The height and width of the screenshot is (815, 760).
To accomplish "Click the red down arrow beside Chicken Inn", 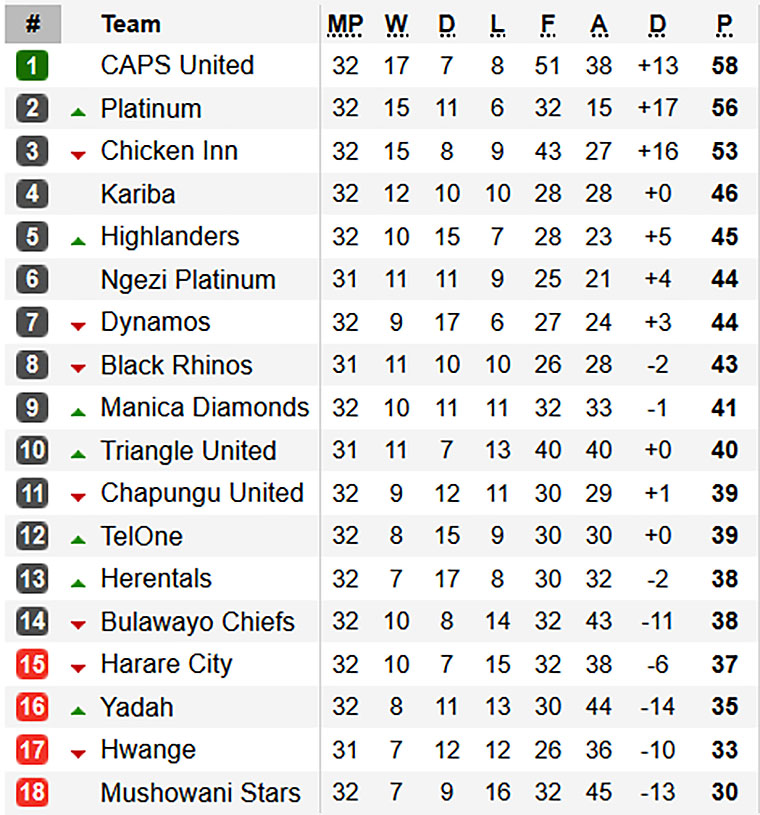I will click(78, 155).
